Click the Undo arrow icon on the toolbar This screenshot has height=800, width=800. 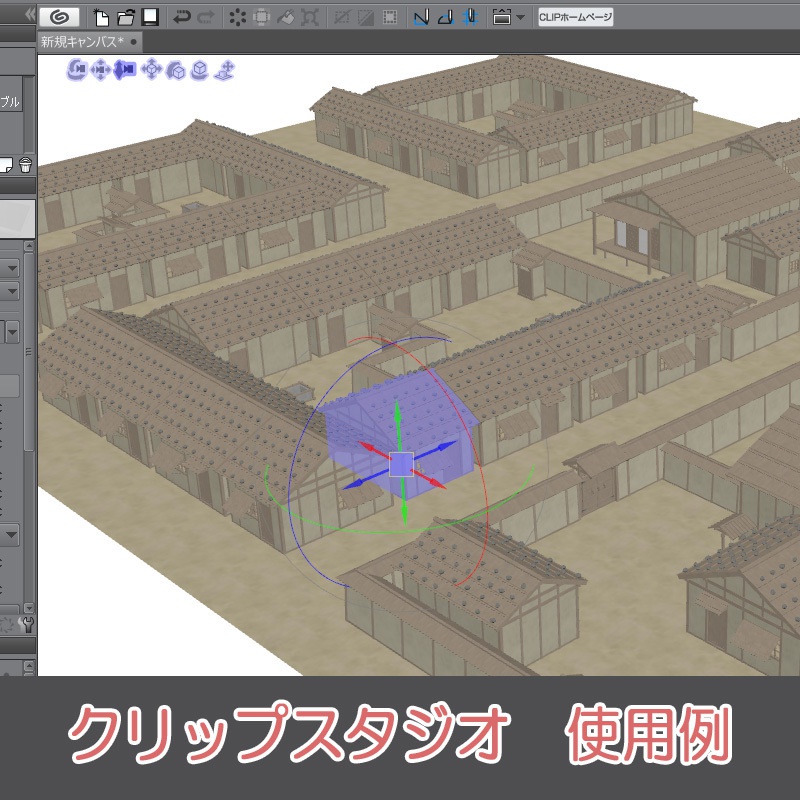(x=183, y=15)
